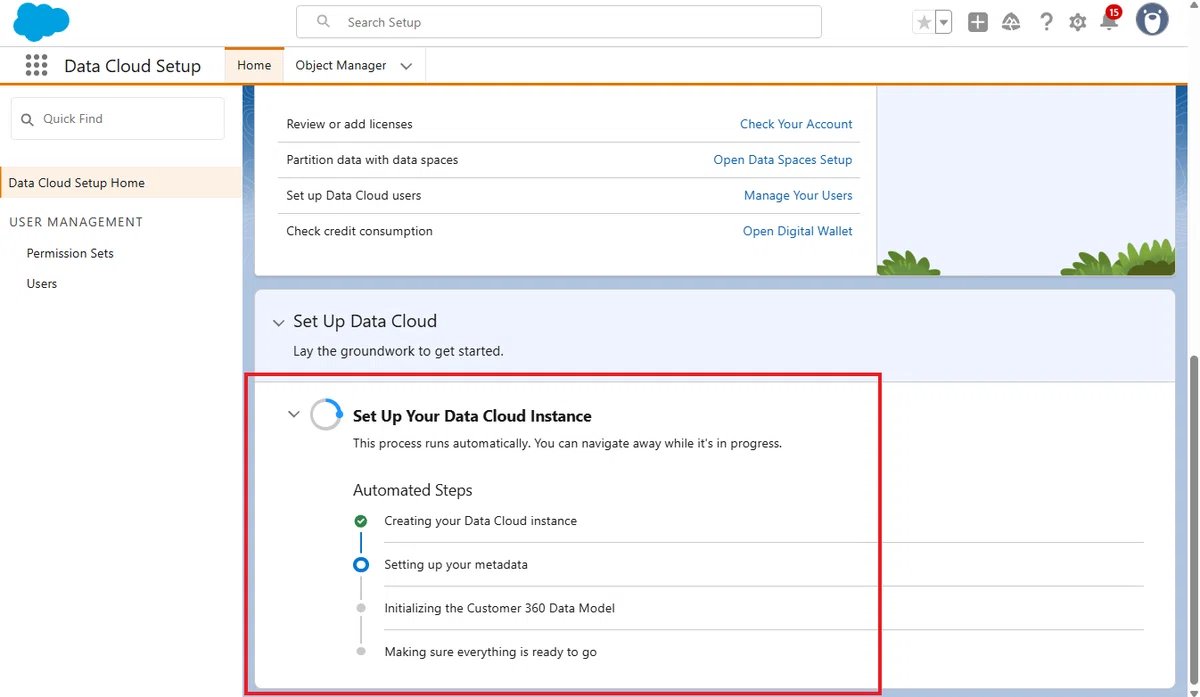Open the Setup gear menu
The image size is (1200, 697).
pos(1077,22)
